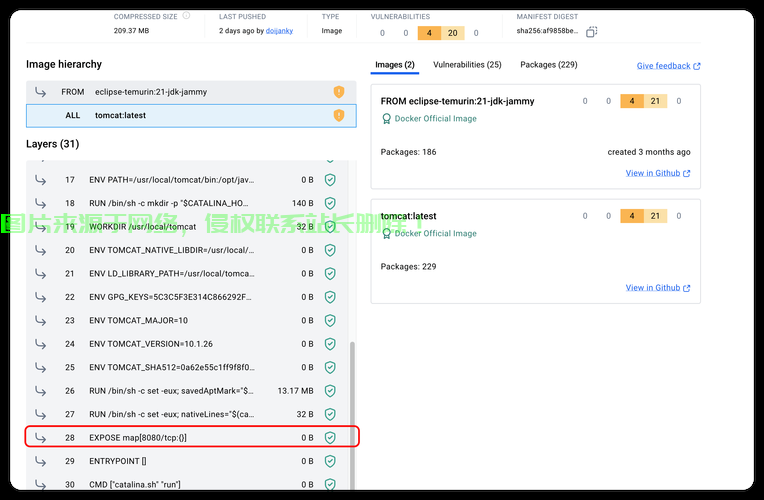Click the 13.17 MB size on layer 26

point(295,390)
